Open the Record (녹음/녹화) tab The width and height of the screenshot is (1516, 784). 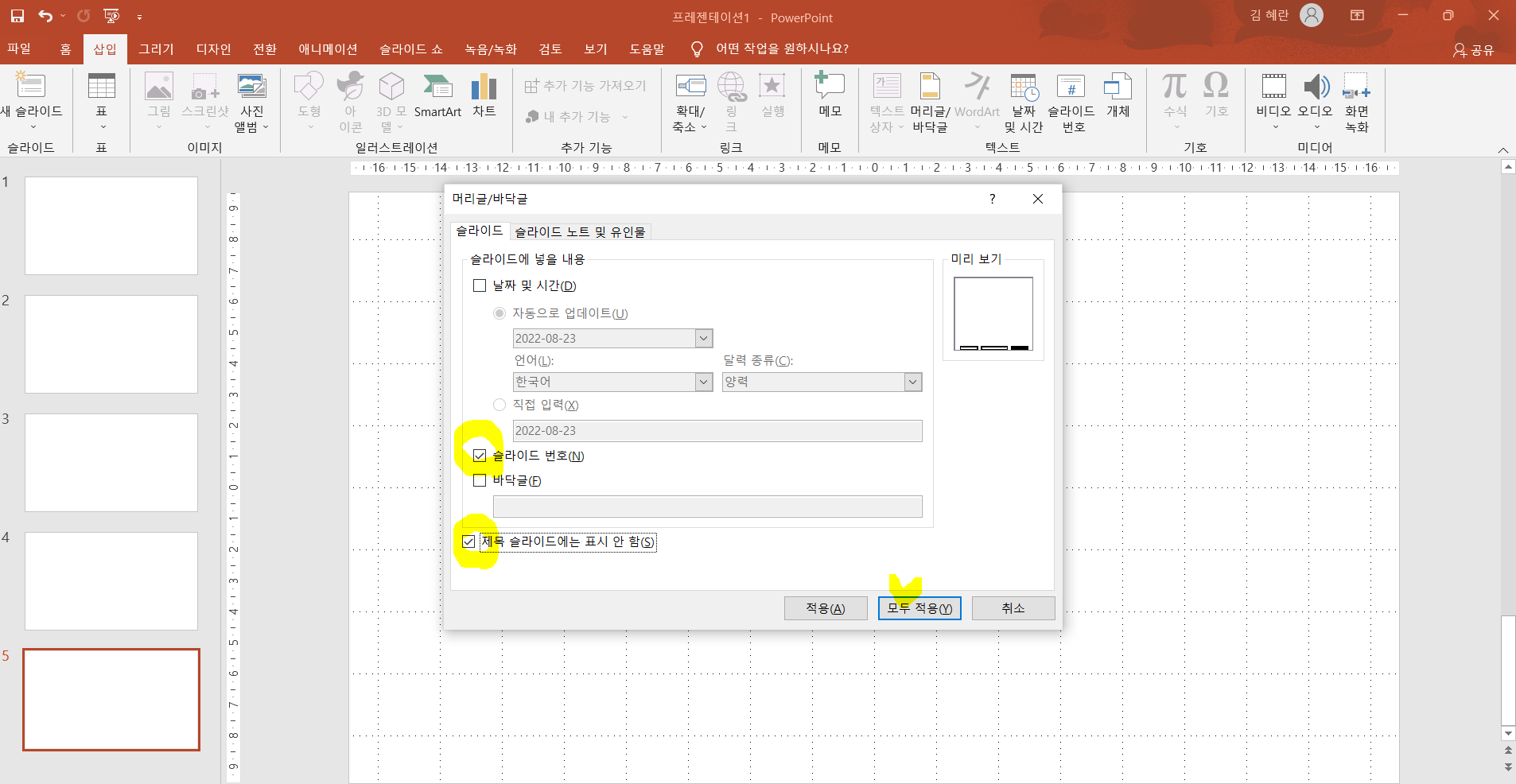click(x=491, y=49)
